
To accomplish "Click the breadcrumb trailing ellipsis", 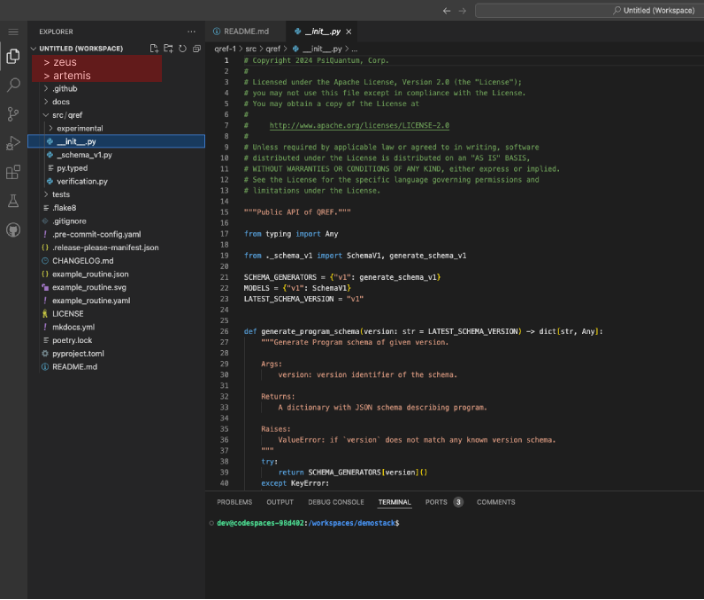I will (354, 49).
